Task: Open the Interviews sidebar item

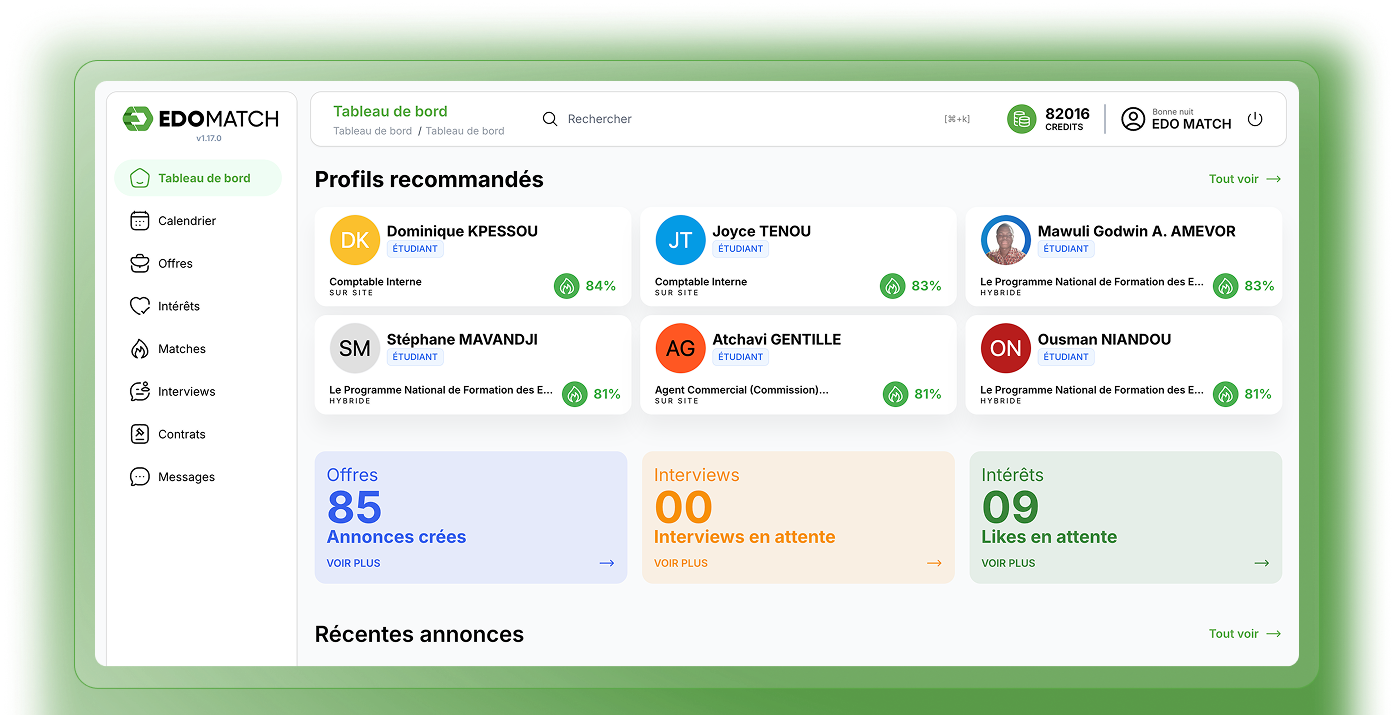Action: coord(189,391)
